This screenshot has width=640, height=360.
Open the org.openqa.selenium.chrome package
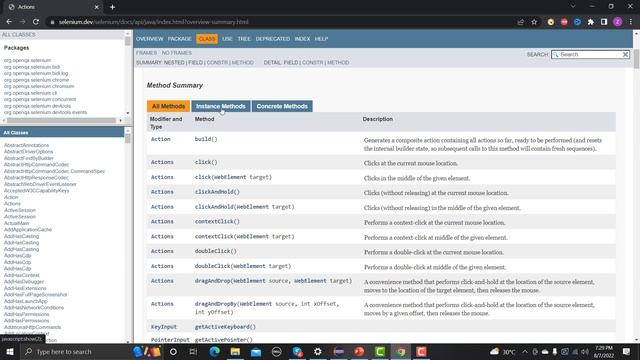(x=36, y=80)
